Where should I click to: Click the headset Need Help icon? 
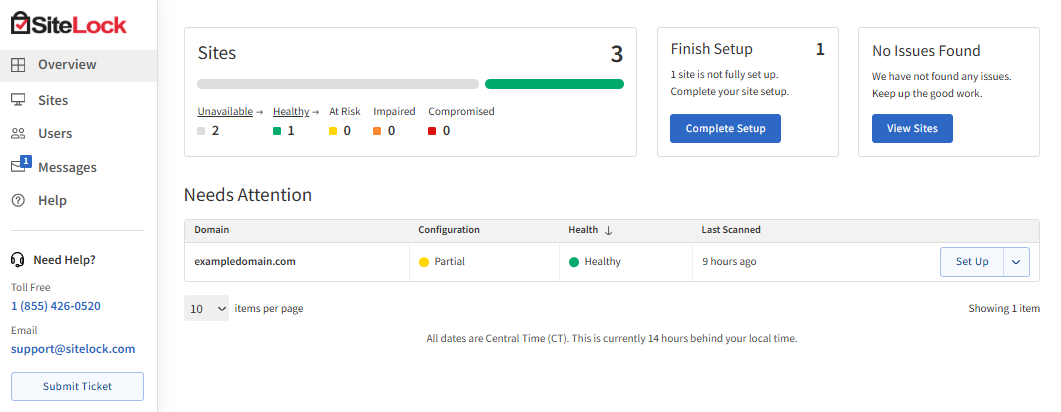[17, 260]
